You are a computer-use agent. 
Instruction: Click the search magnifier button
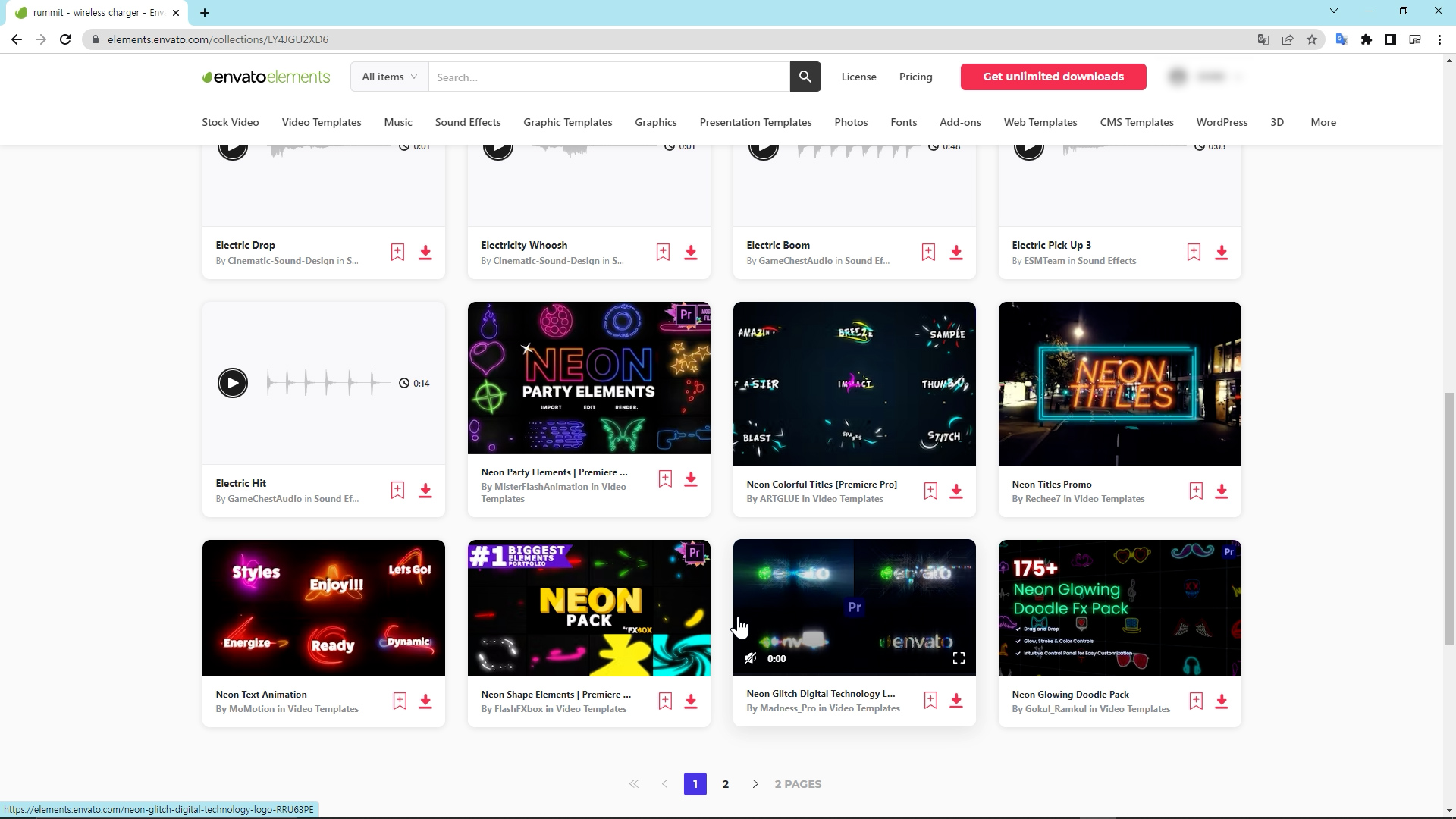click(x=805, y=77)
